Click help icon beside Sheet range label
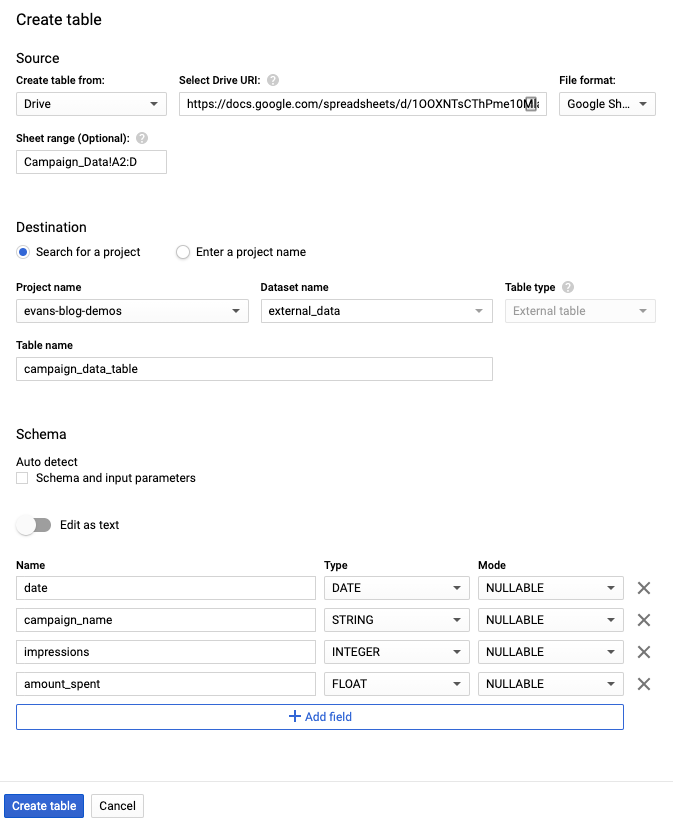 (142, 138)
